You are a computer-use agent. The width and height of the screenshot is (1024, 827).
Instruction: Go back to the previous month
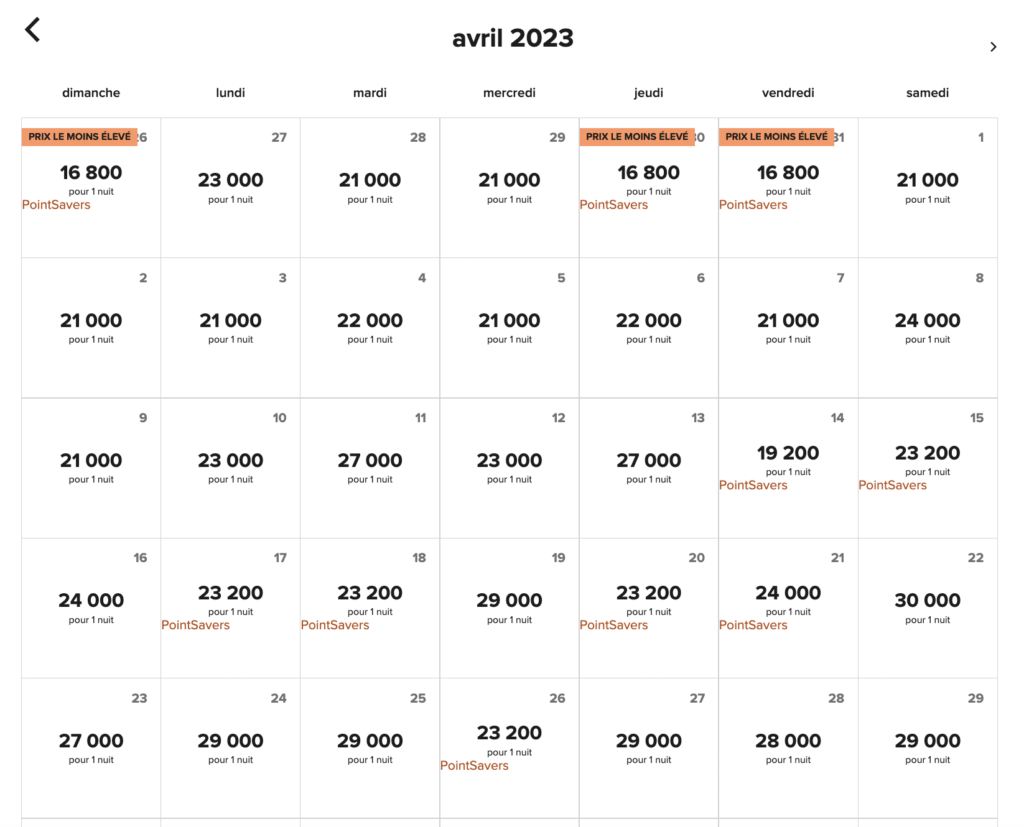pos(32,29)
